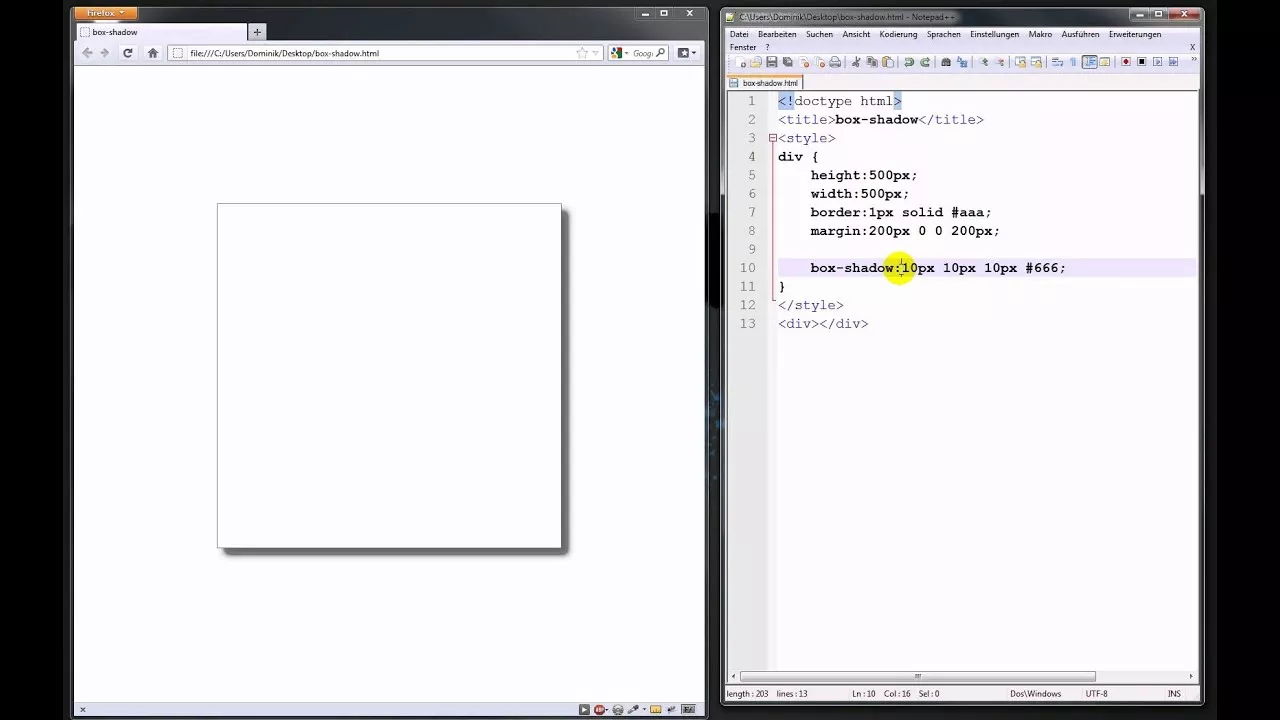Open the Suchen menu in Notepad++
This screenshot has height=720, width=1280.
(818, 33)
